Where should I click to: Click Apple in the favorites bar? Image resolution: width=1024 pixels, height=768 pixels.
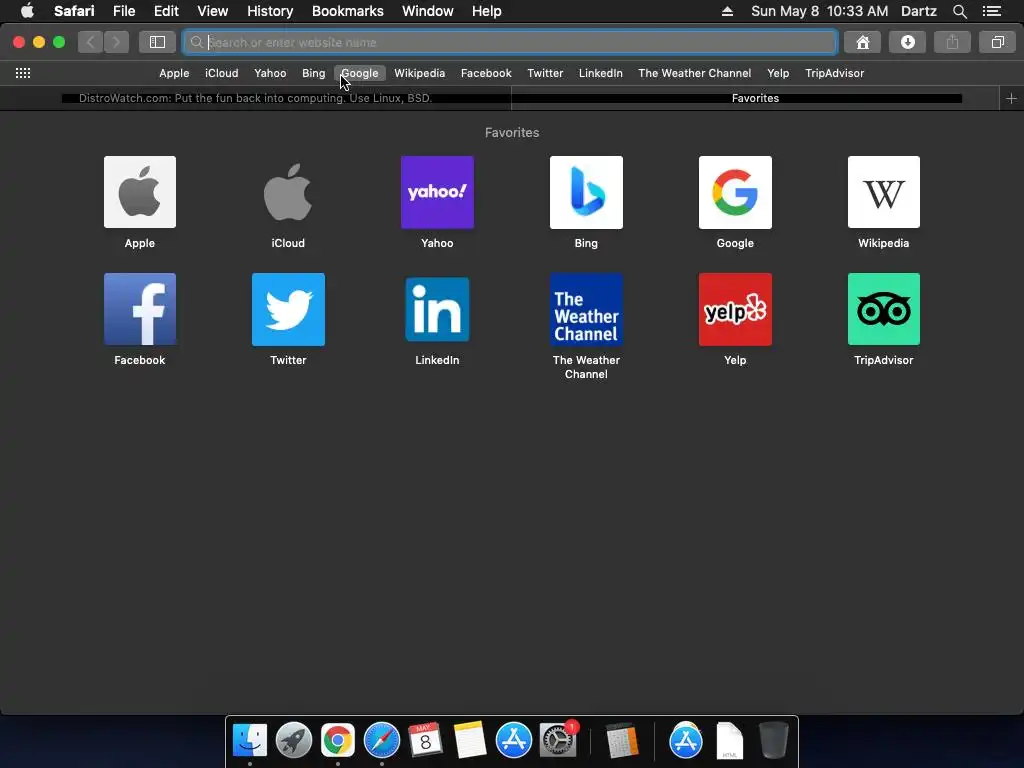pyautogui.click(x=174, y=73)
